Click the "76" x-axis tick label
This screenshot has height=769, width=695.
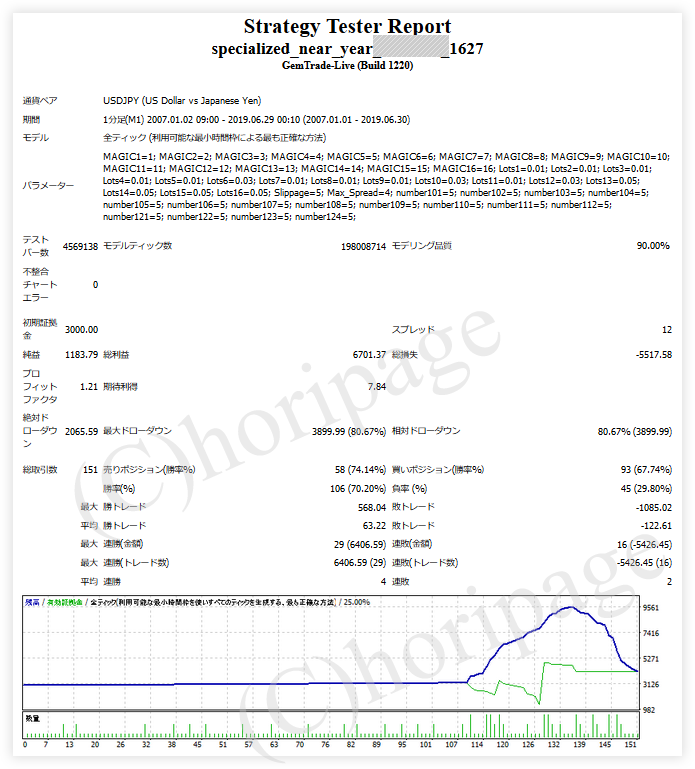point(325,744)
